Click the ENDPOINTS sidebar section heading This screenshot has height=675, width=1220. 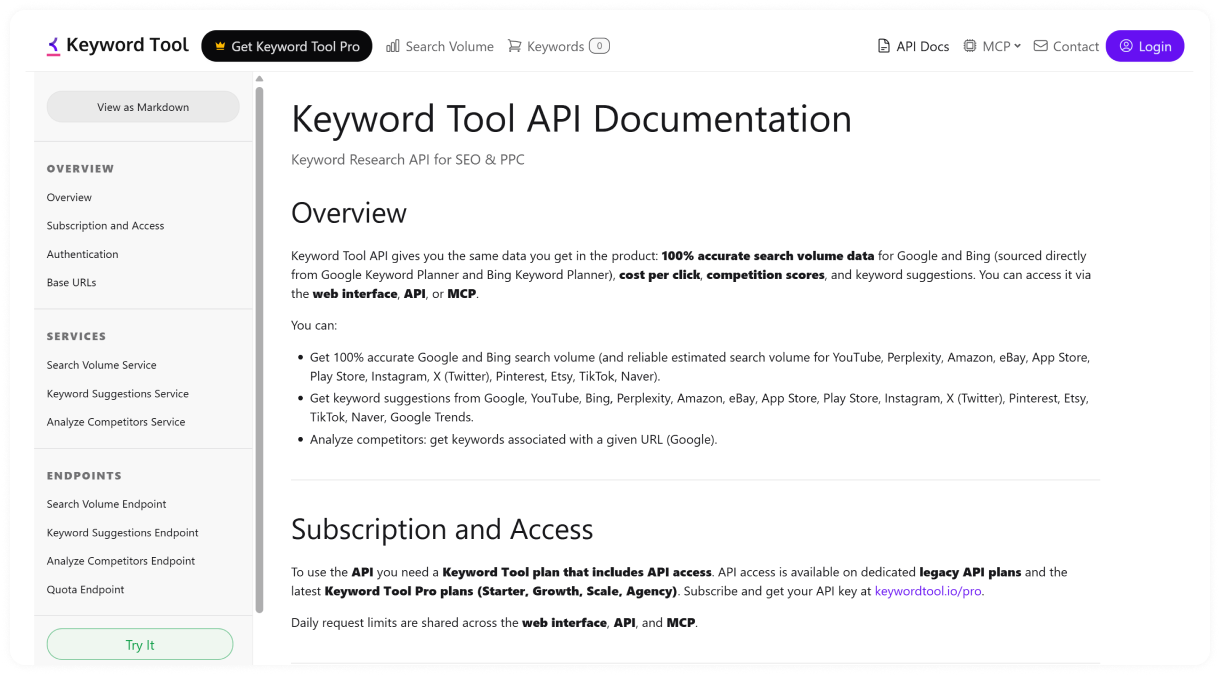coord(84,476)
